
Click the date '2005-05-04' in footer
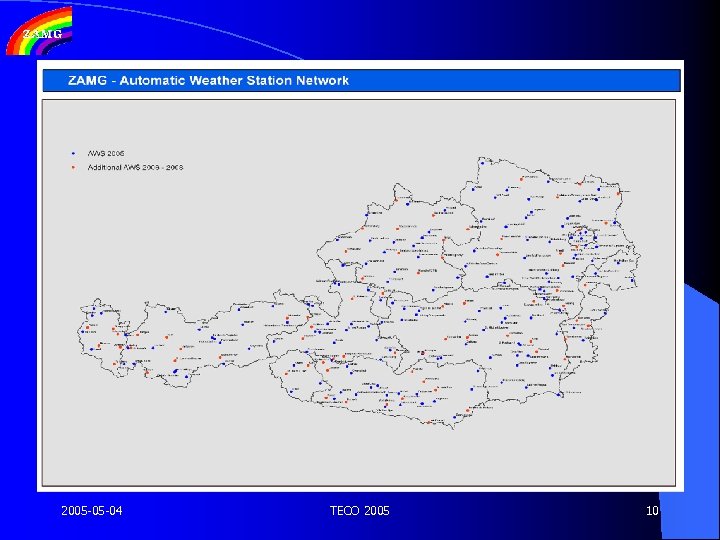pyautogui.click(x=92, y=511)
